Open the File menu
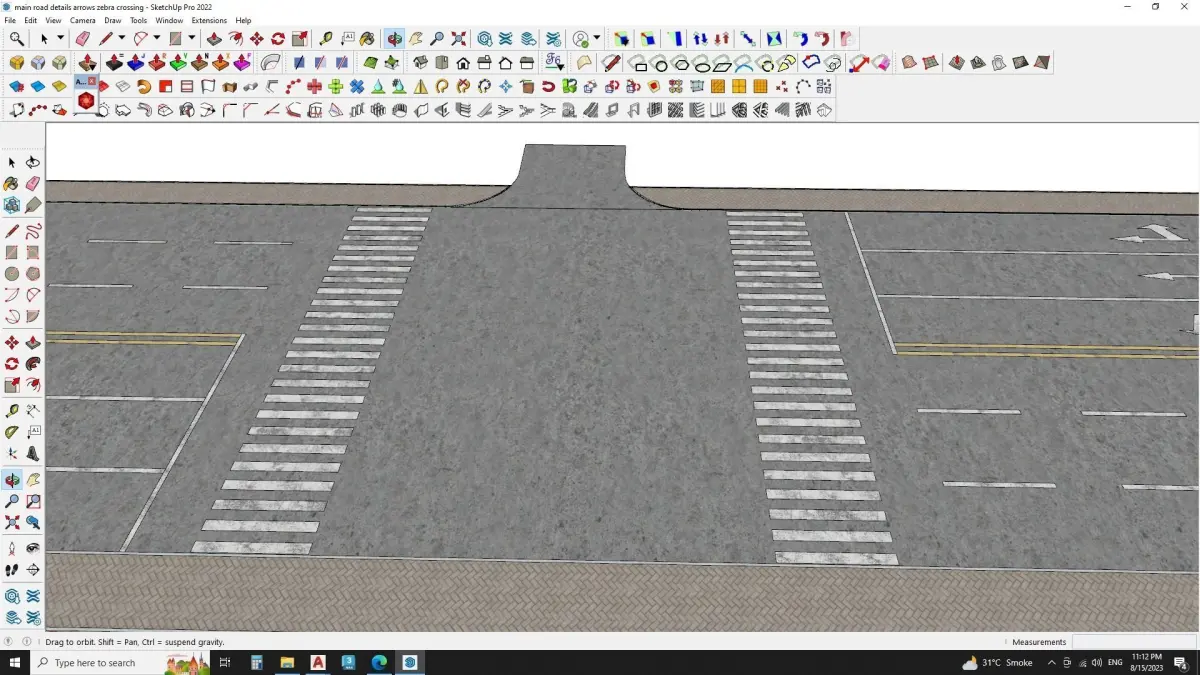This screenshot has width=1200, height=675. click(10, 20)
